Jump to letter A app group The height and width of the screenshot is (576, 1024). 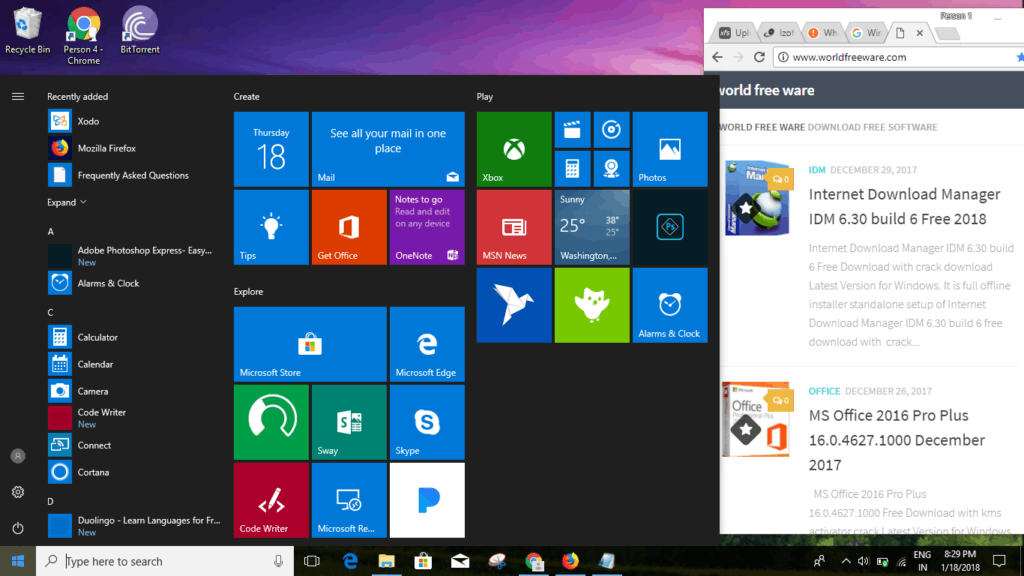[50, 231]
